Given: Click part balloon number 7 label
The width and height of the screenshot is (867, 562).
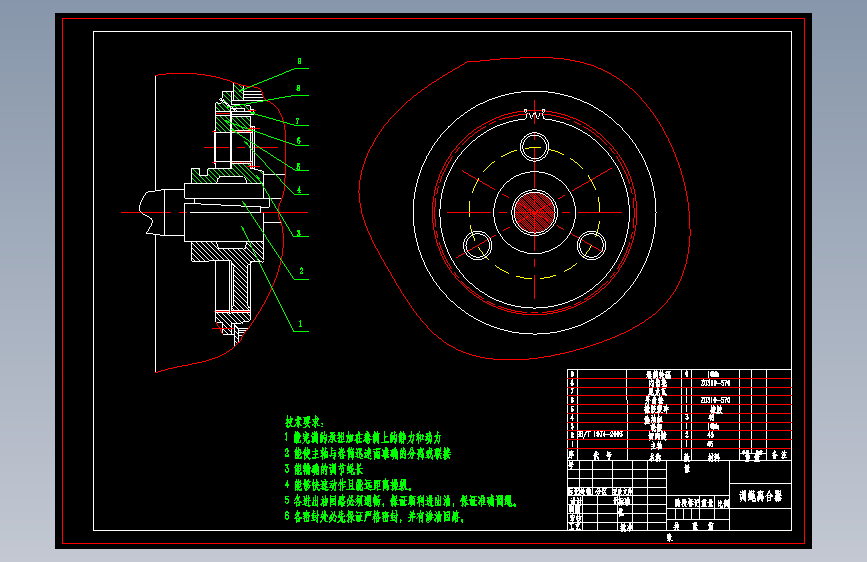Looking at the screenshot, I should (297, 121).
